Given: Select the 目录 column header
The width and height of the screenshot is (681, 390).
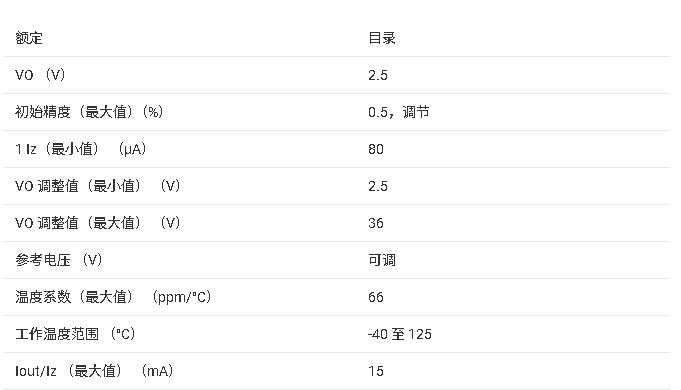Looking at the screenshot, I should (382, 38).
